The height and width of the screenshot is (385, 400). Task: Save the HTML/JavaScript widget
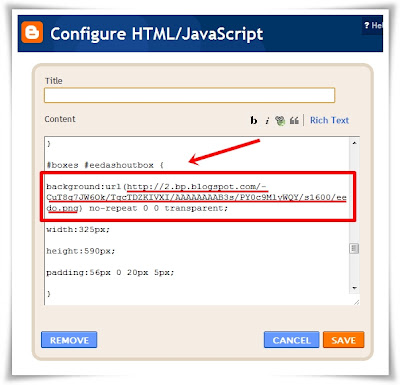pyautogui.click(x=343, y=340)
